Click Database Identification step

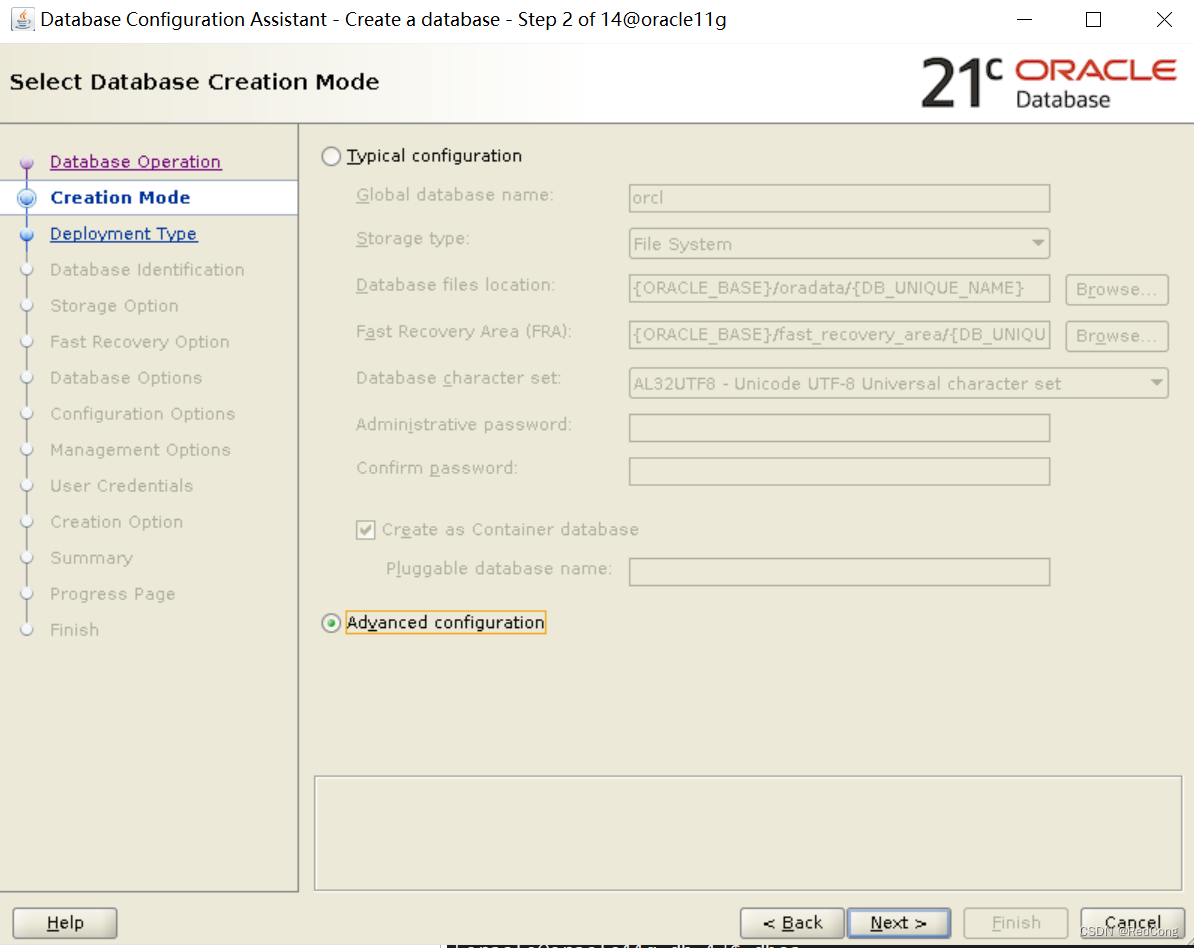pyautogui.click(x=147, y=270)
